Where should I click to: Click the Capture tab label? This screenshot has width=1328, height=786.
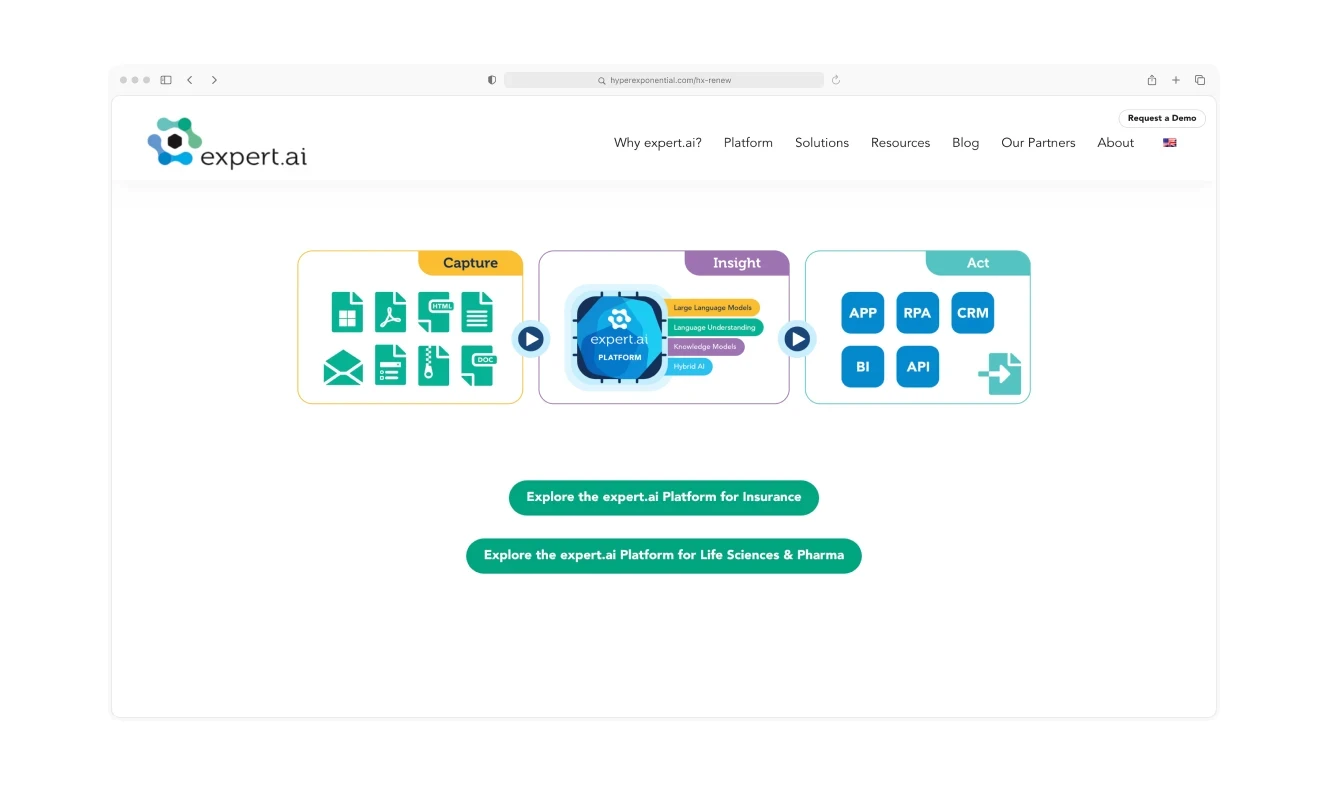(470, 263)
